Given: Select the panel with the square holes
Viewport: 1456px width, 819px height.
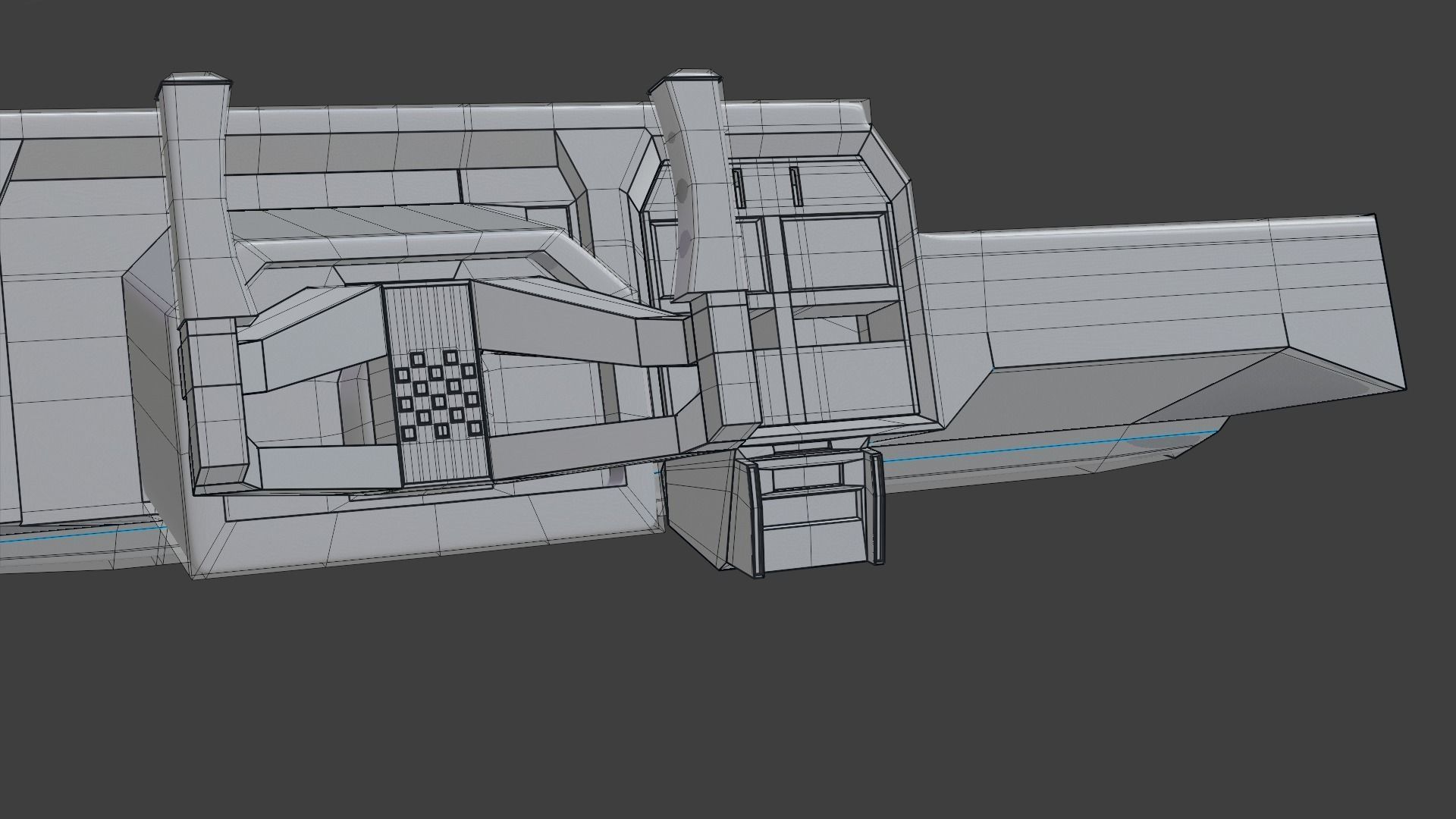Looking at the screenshot, I should point(437,384).
